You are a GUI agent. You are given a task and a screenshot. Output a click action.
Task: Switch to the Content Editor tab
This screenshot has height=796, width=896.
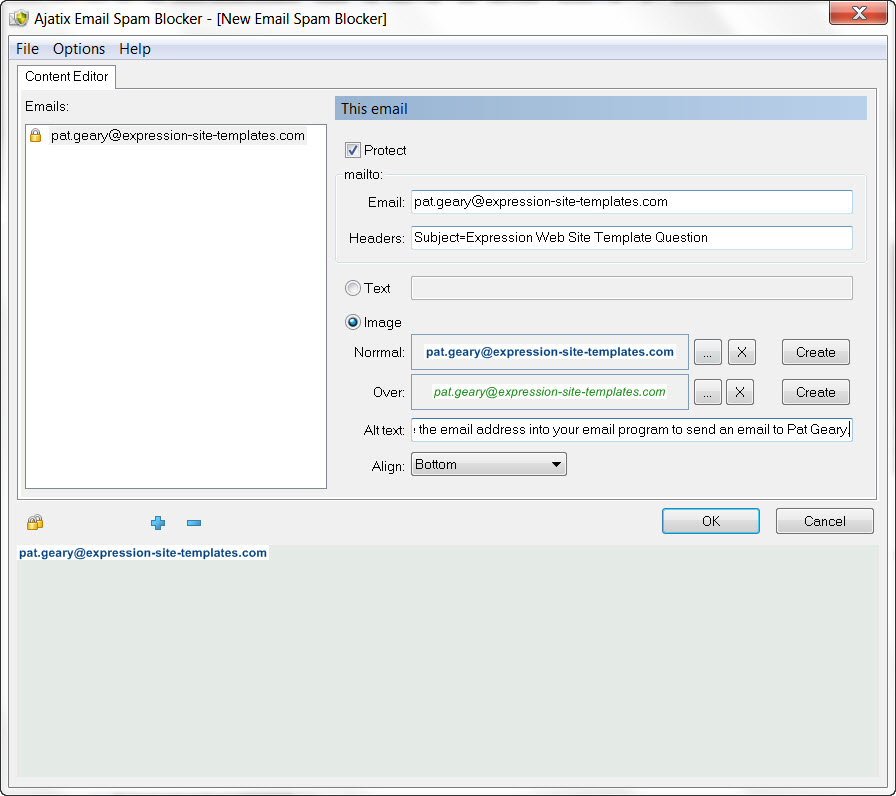click(x=66, y=77)
